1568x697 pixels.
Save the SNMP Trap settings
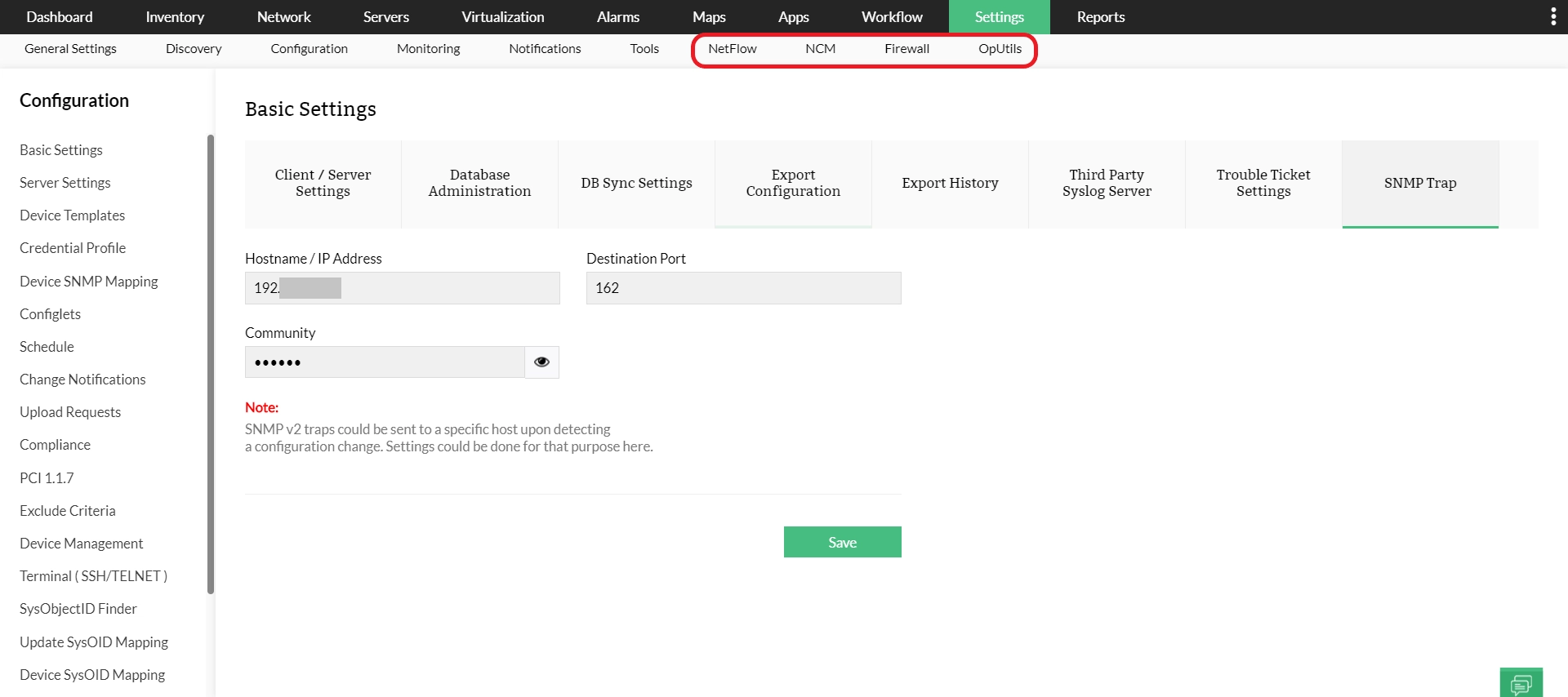(843, 542)
